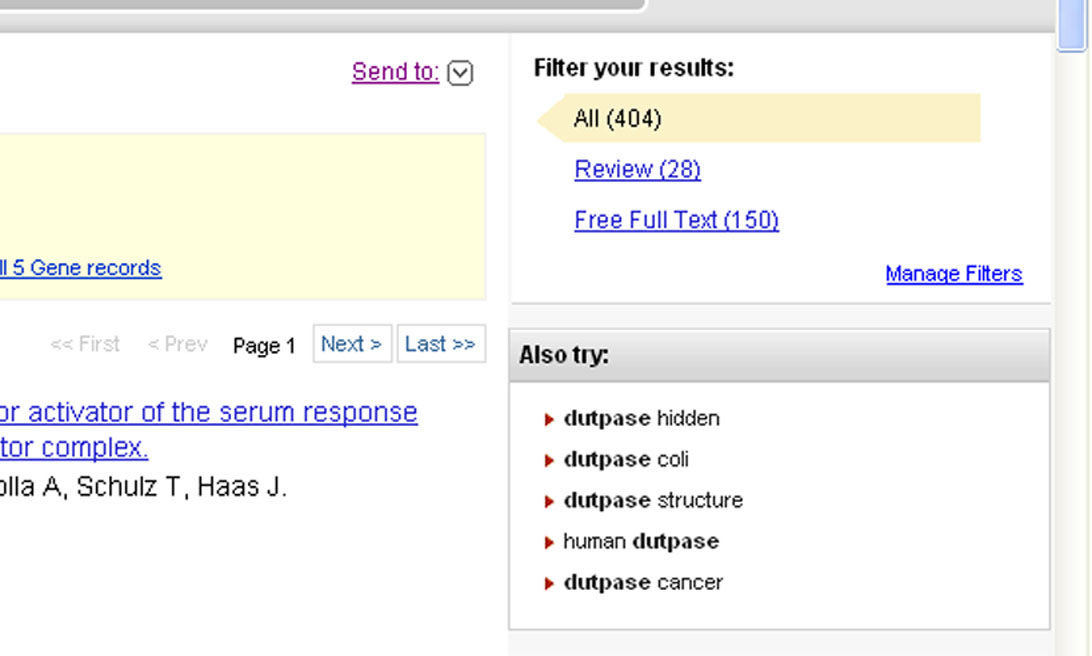Try the 'dutpase hidden' suggested search
Image resolution: width=1092 pixels, height=656 pixels.
coord(641,419)
